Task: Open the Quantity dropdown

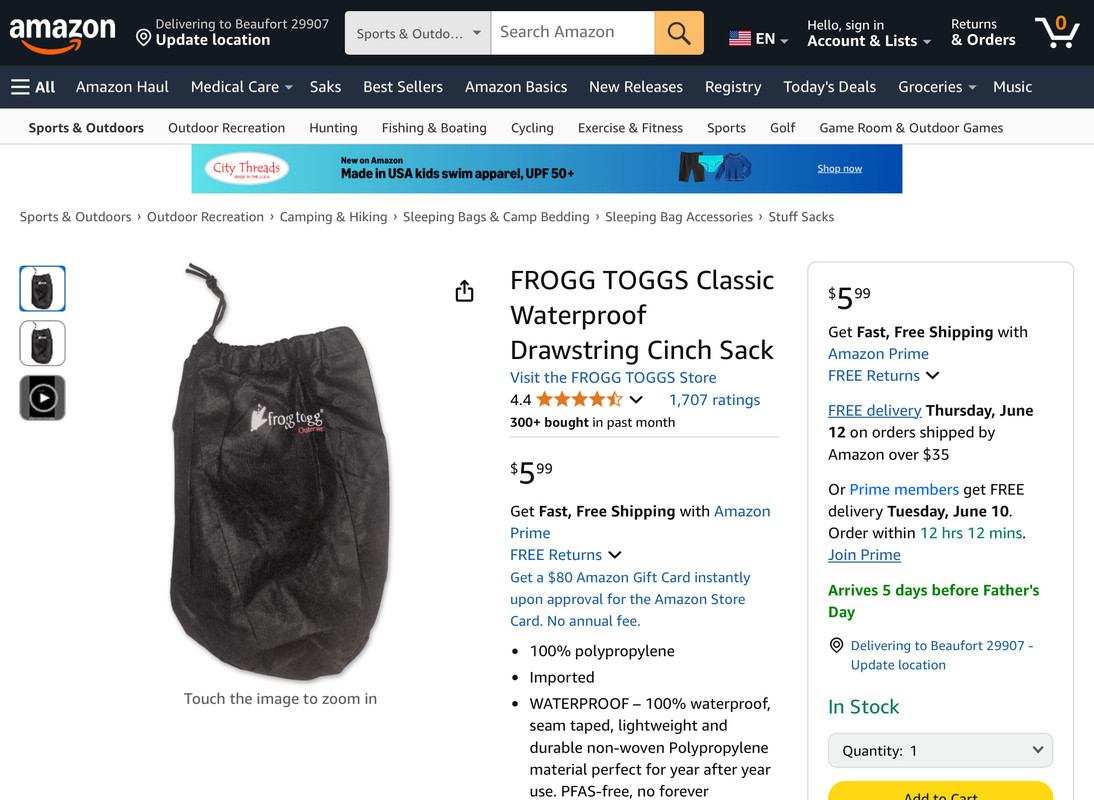Action: [940, 750]
